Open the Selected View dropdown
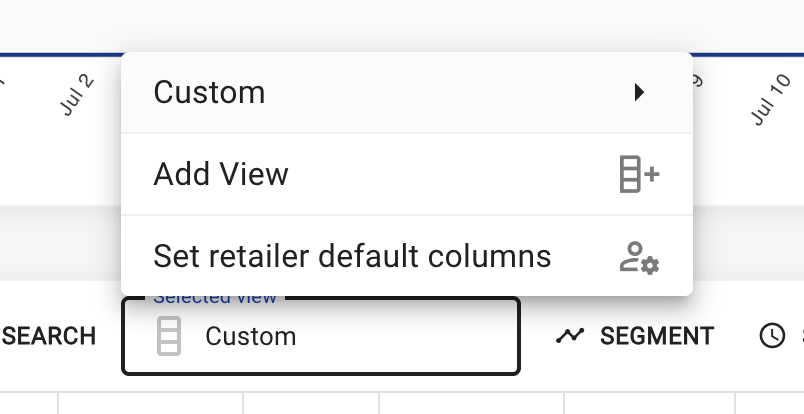 321,337
